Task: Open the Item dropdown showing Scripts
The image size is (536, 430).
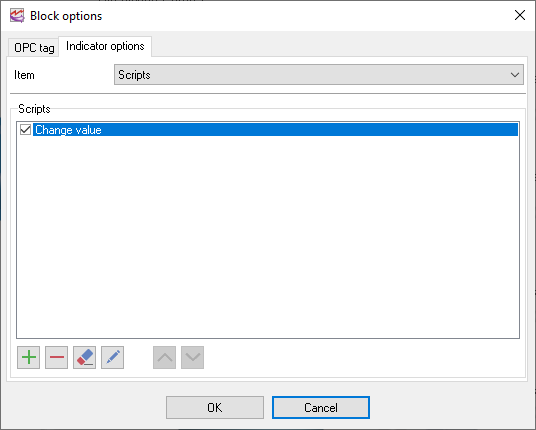Action: tap(319, 75)
